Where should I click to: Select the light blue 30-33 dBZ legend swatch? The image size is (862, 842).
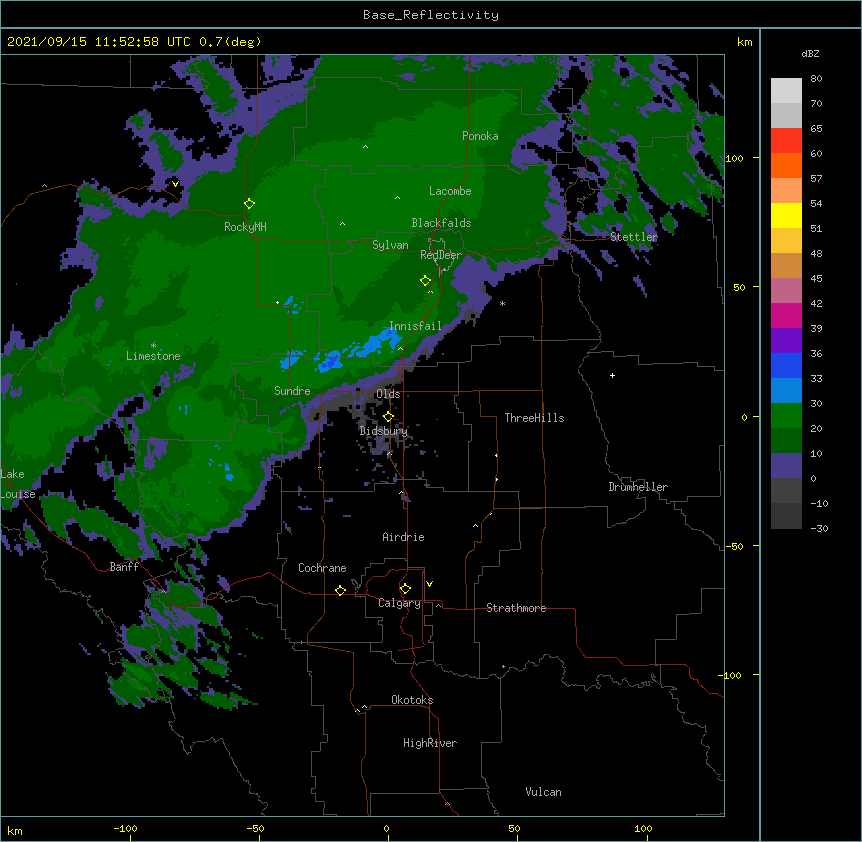coord(786,391)
